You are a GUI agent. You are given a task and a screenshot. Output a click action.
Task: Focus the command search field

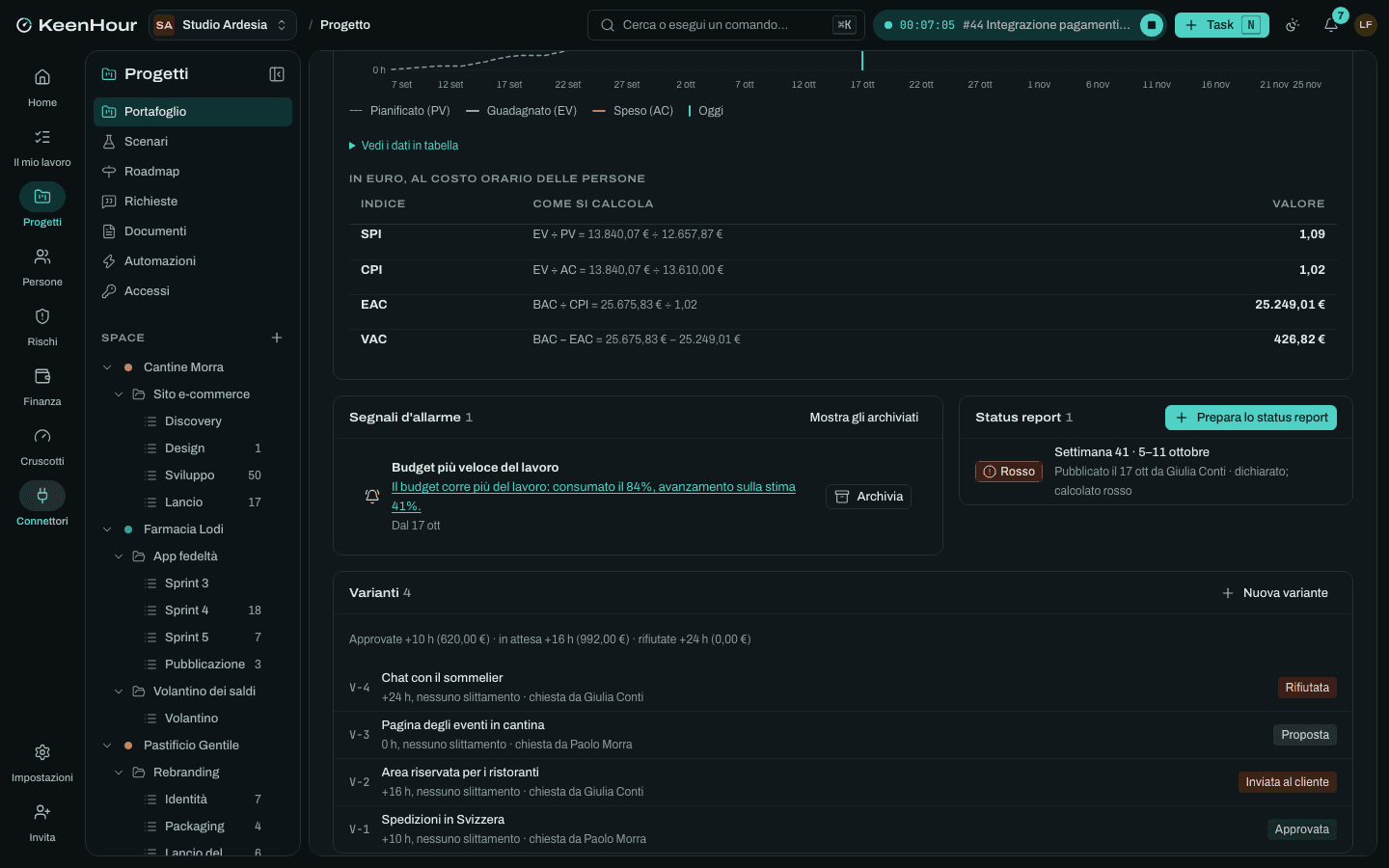tap(726, 25)
